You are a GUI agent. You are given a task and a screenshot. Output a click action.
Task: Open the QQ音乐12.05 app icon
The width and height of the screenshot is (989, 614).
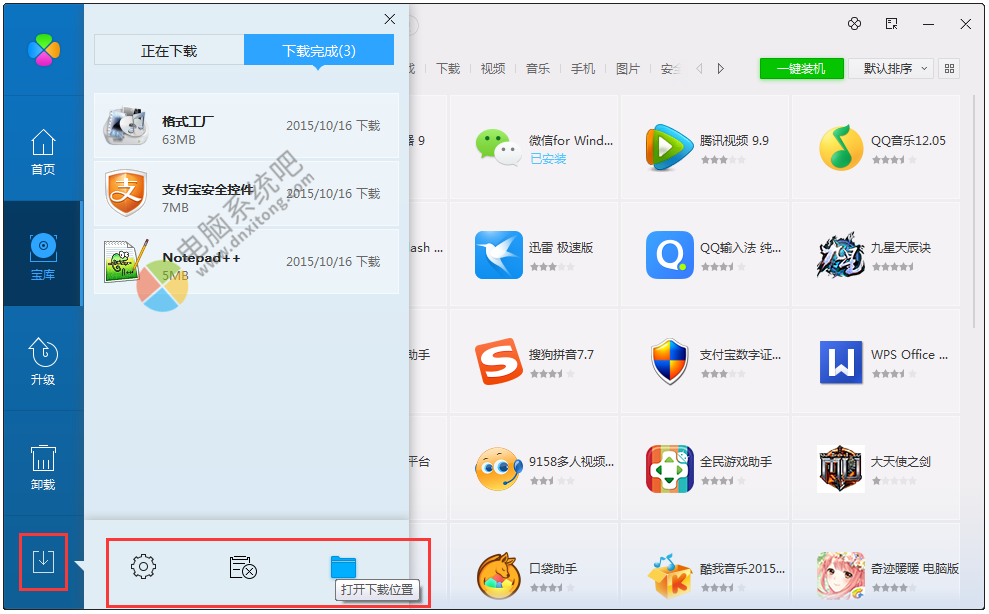(841, 148)
